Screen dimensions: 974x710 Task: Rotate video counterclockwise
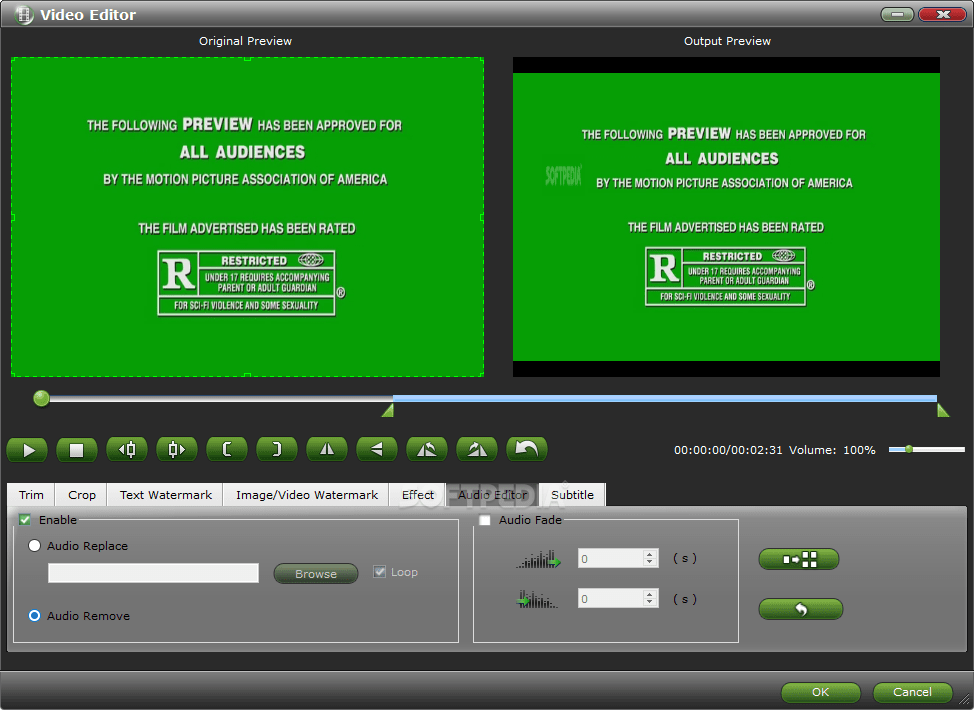click(x=427, y=449)
